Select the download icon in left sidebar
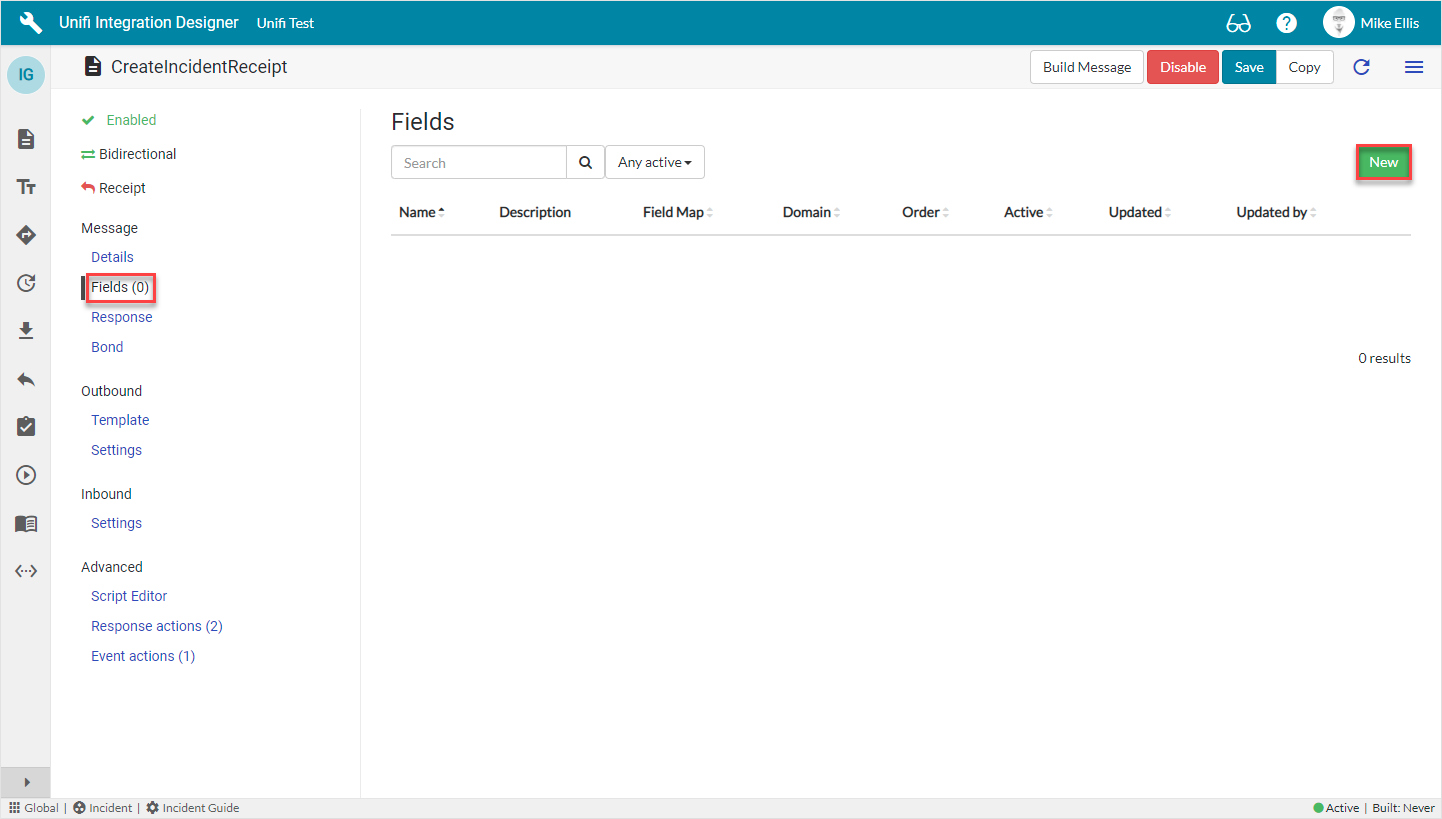1442x819 pixels. point(25,330)
